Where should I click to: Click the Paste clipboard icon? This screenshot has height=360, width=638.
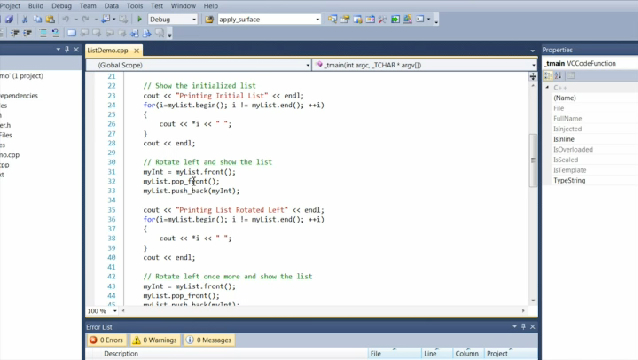pos(50,19)
